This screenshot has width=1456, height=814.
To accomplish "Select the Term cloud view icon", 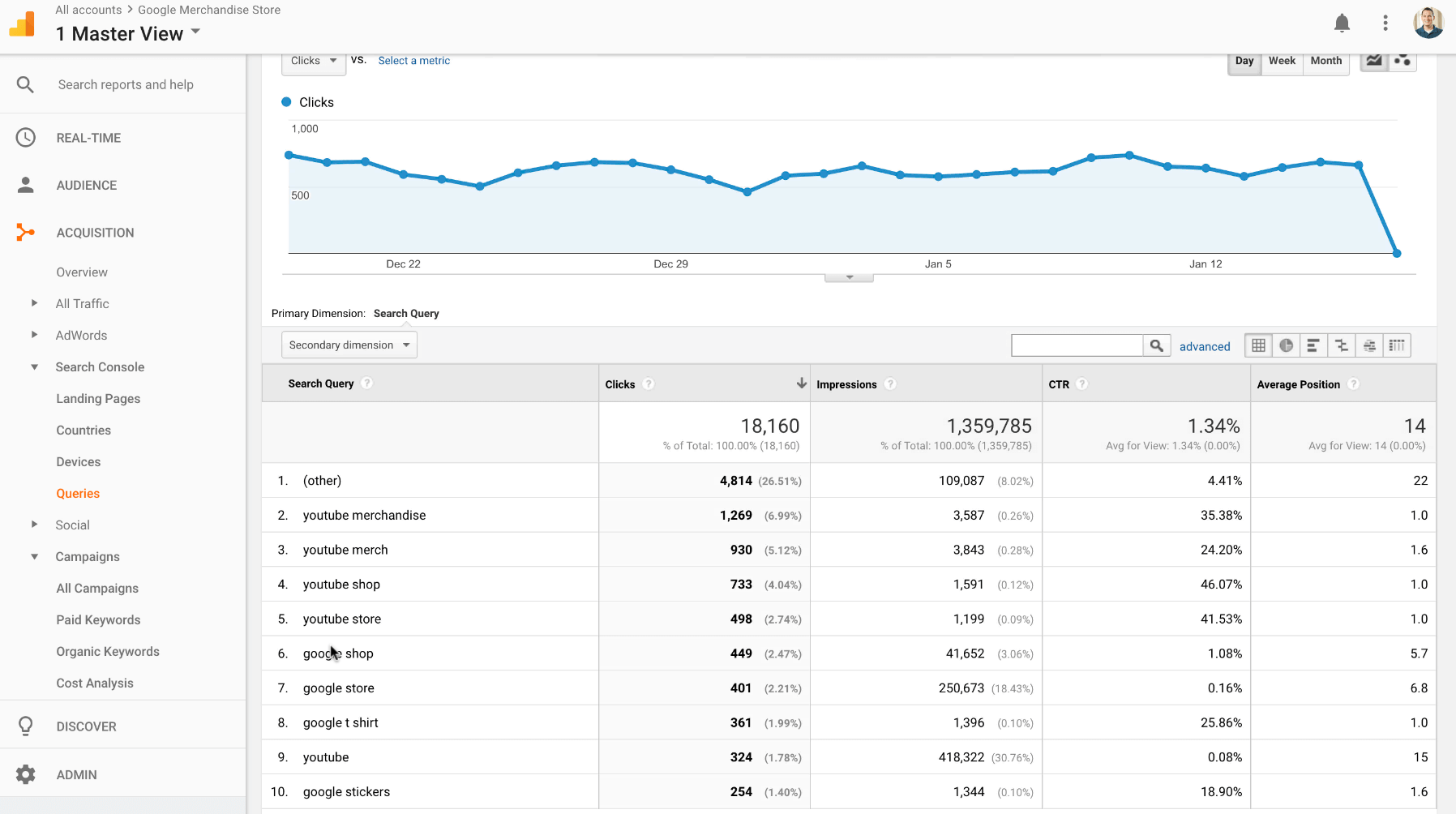I will pyautogui.click(x=1369, y=345).
